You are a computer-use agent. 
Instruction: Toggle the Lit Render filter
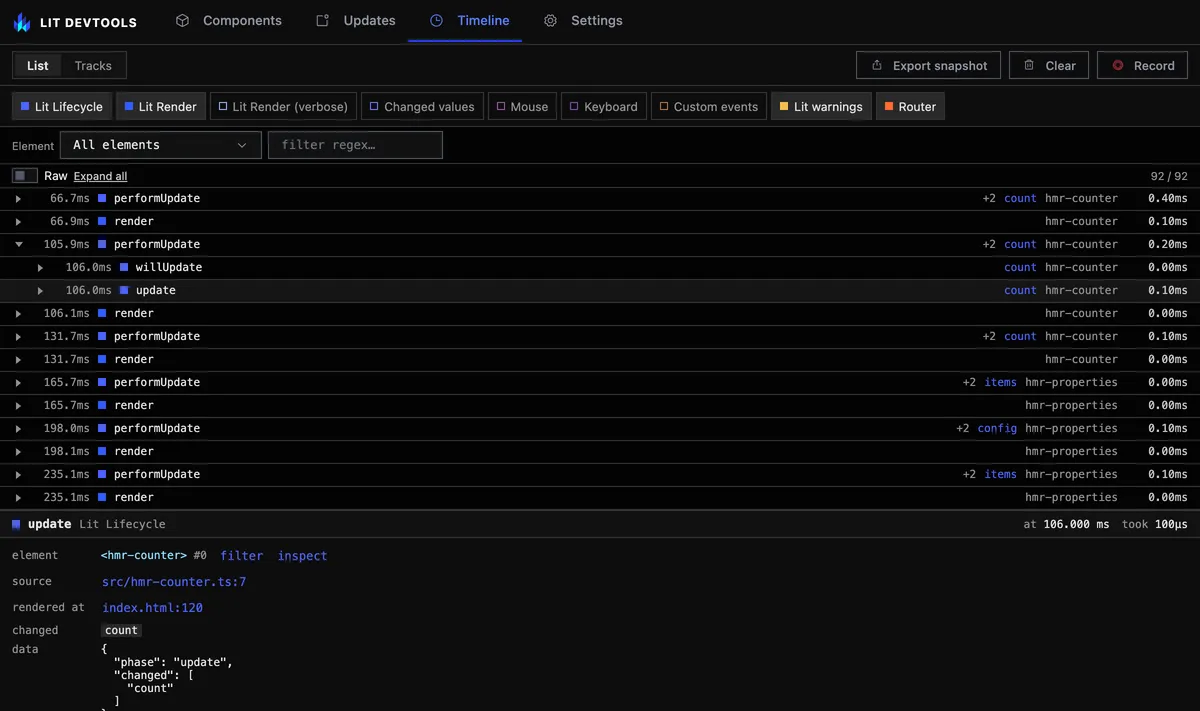[x=161, y=107]
